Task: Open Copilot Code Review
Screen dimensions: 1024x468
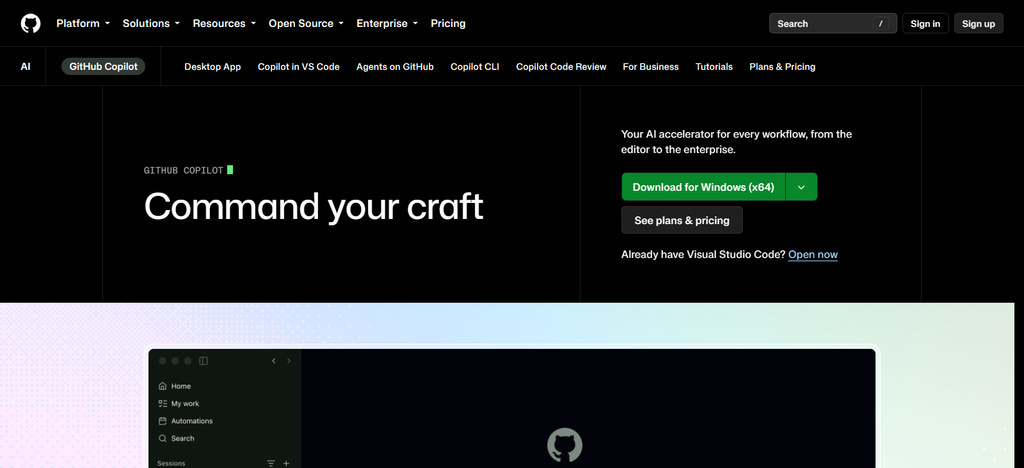Action: click(561, 67)
